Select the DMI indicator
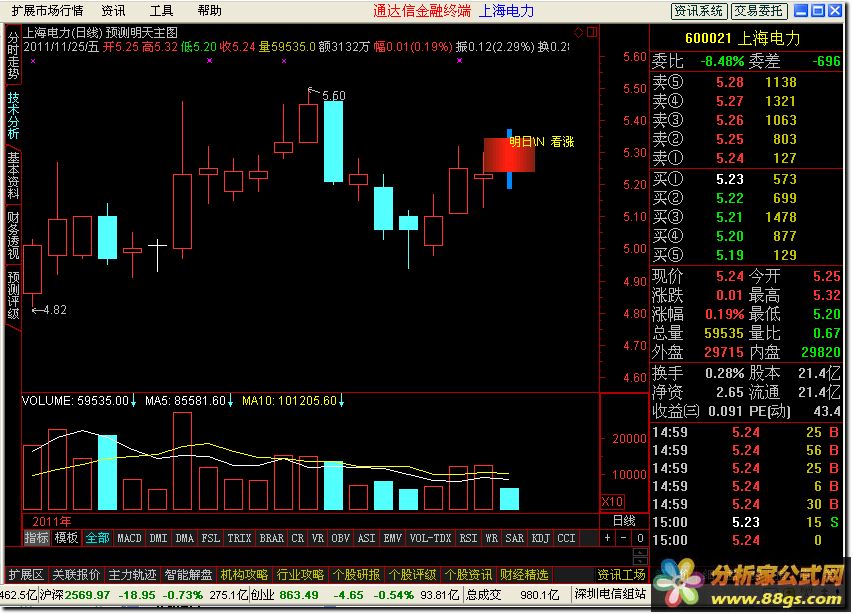The width and height of the screenshot is (853, 614). (158, 538)
